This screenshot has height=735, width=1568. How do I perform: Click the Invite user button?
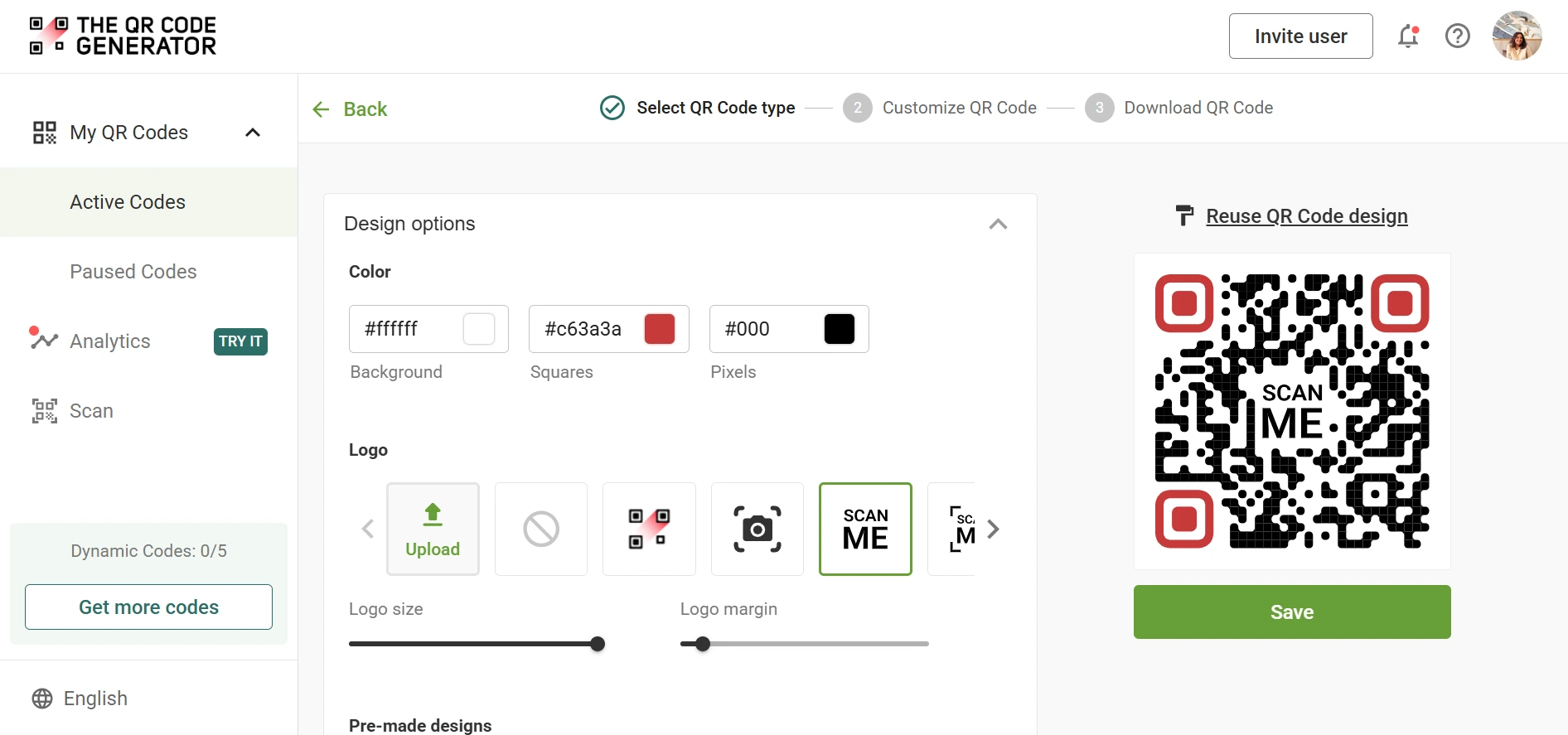[x=1300, y=36]
